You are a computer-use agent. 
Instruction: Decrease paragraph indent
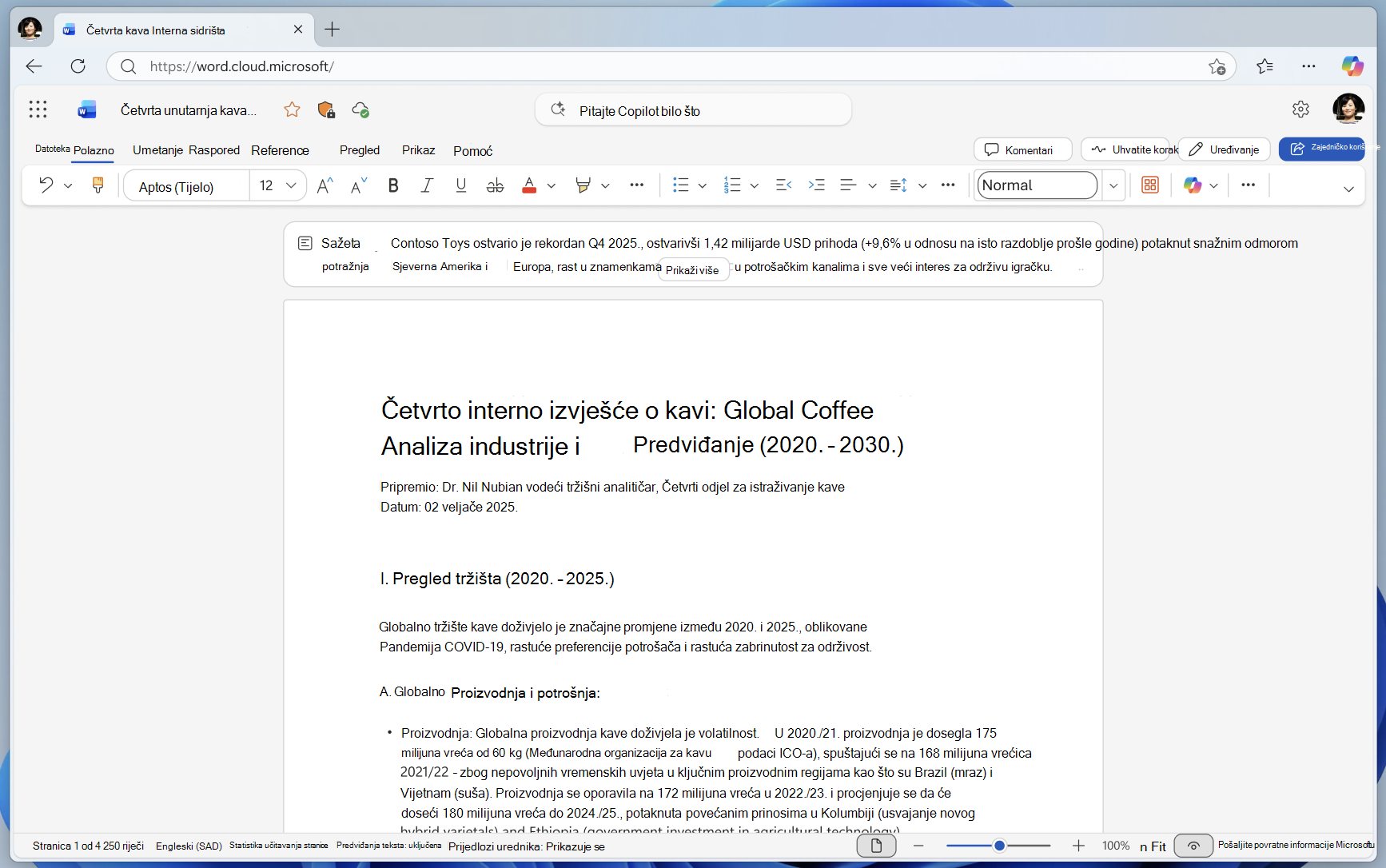click(x=783, y=185)
